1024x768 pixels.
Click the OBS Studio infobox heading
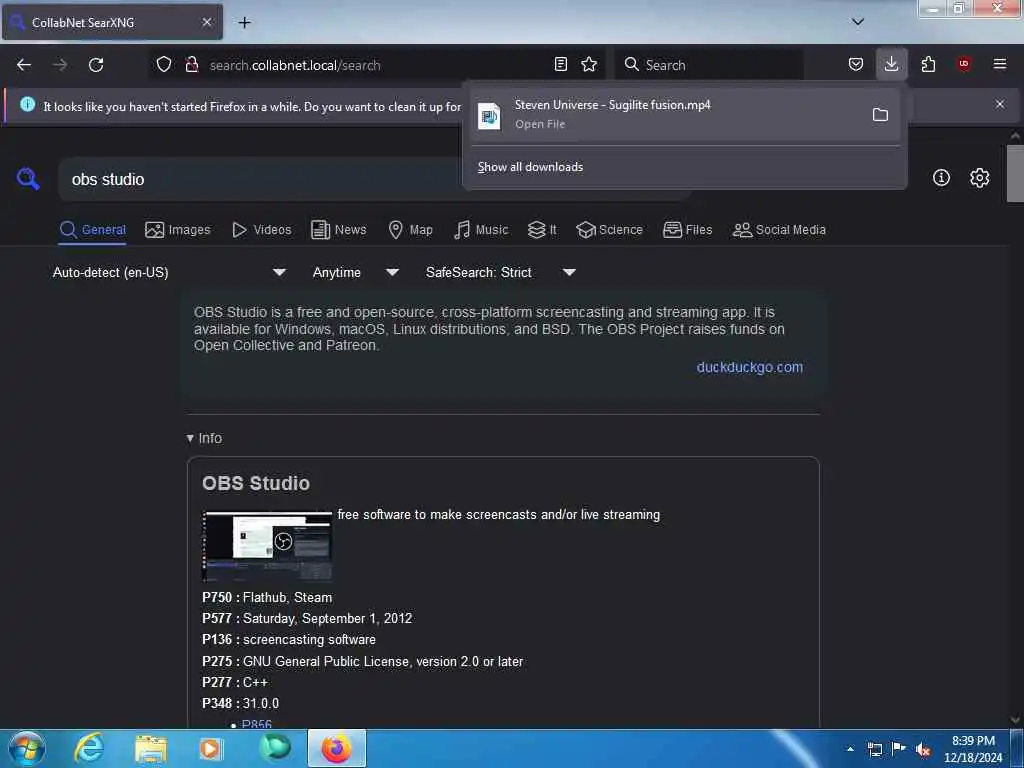(x=256, y=483)
